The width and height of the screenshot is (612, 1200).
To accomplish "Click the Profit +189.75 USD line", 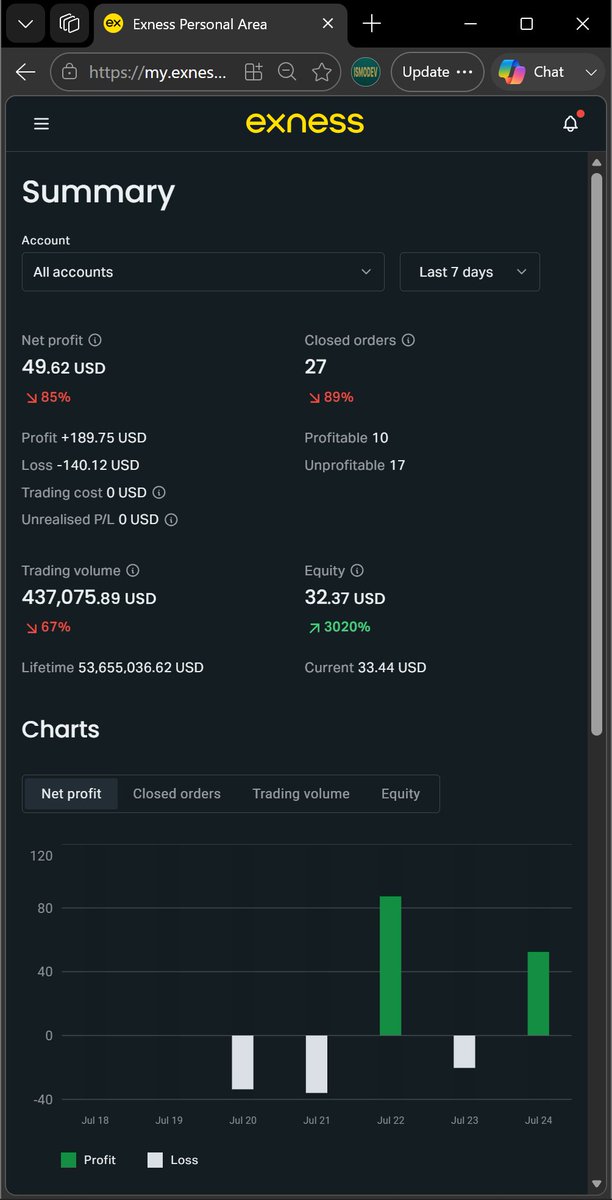I will point(84,438).
